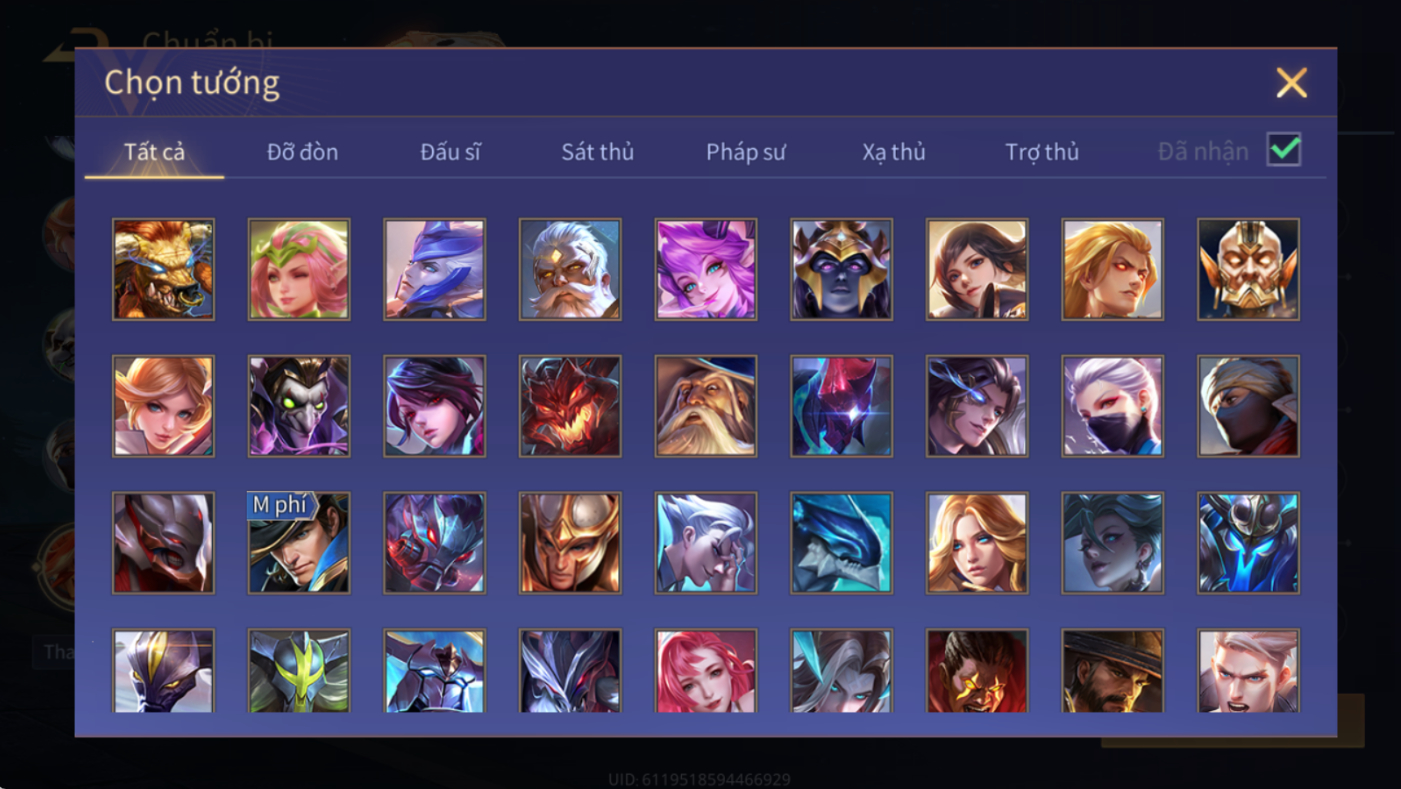Switch to the 'Đỡ đòn' tank tab
1401x789 pixels.
(302, 152)
